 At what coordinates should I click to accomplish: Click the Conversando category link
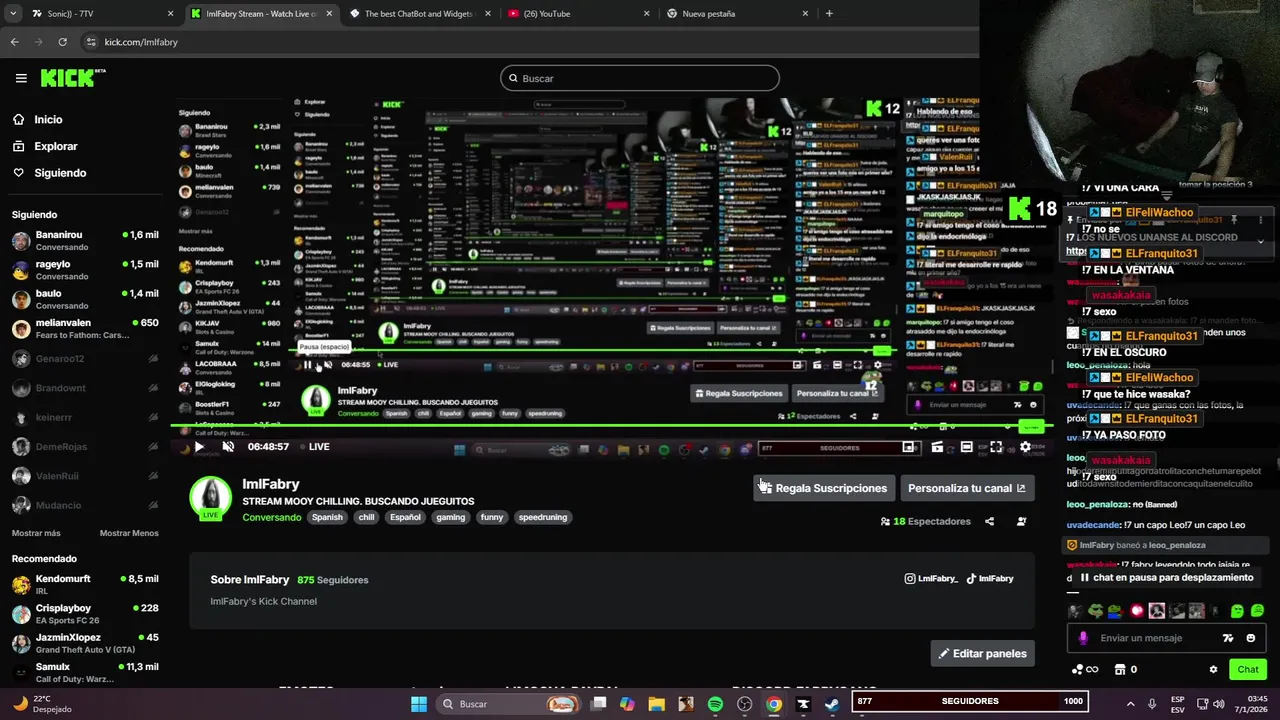point(271,517)
